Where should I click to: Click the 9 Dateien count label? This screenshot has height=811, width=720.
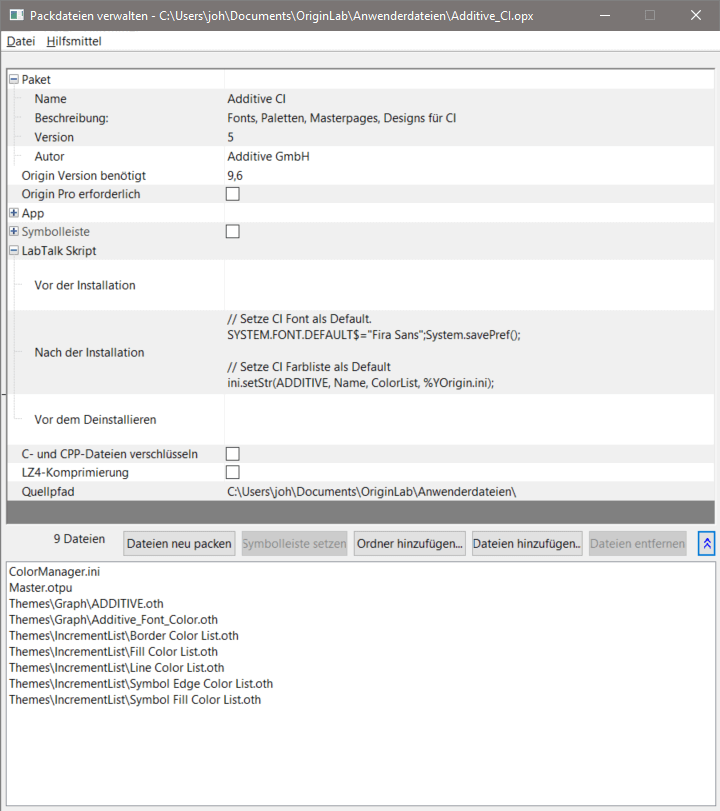pyautogui.click(x=79, y=539)
